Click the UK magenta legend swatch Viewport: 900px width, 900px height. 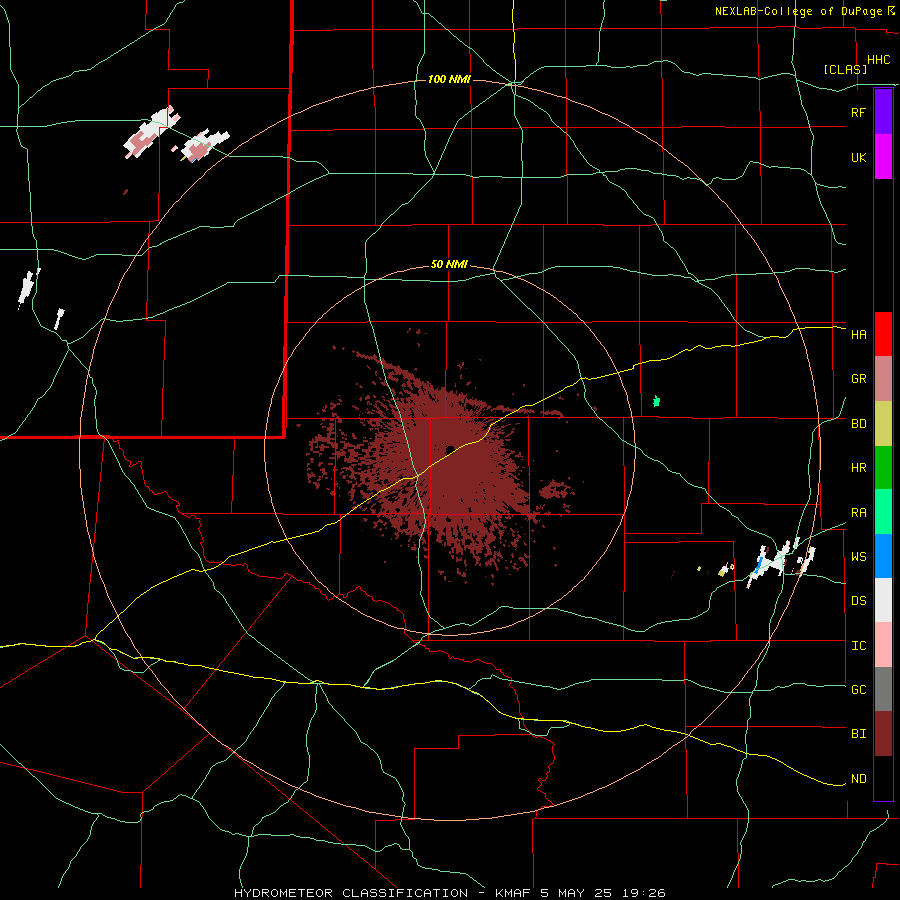[x=883, y=157]
